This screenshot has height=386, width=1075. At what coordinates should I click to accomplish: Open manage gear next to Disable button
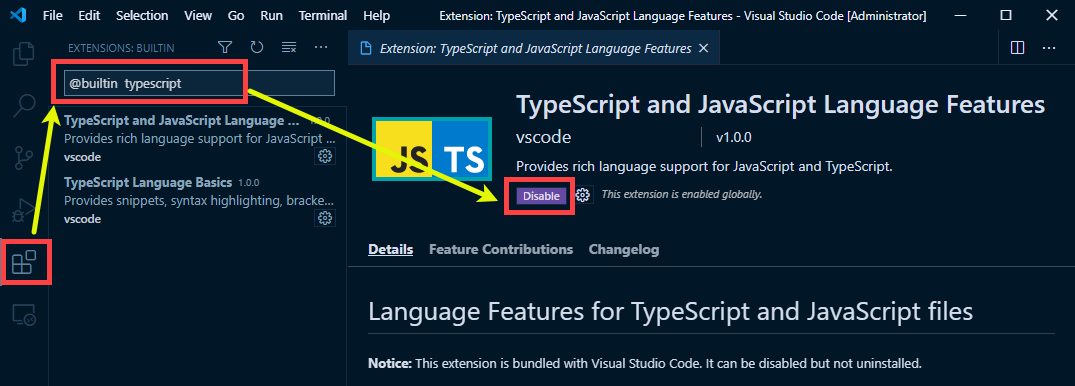[583, 195]
